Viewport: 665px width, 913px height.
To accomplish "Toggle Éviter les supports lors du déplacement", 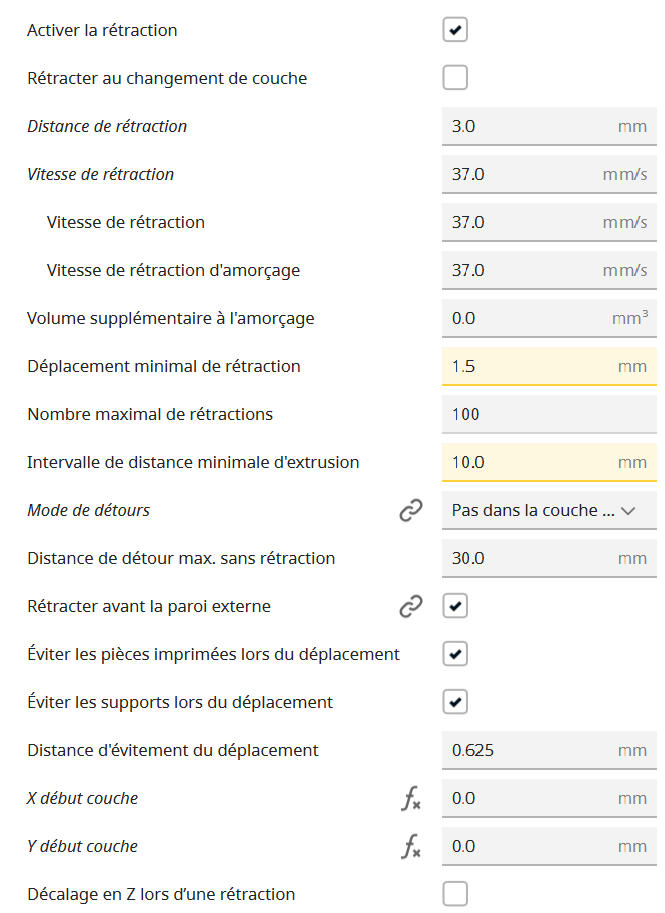I will pos(455,702).
